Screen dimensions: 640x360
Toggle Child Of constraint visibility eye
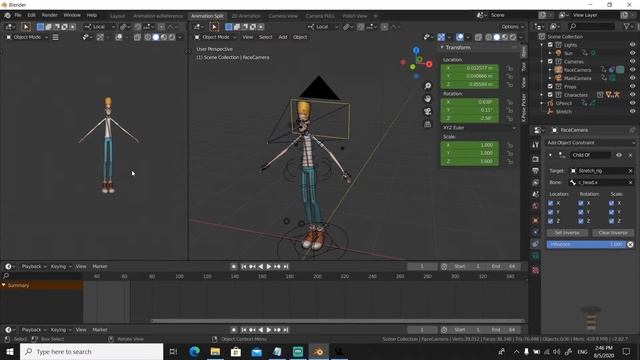(619, 155)
